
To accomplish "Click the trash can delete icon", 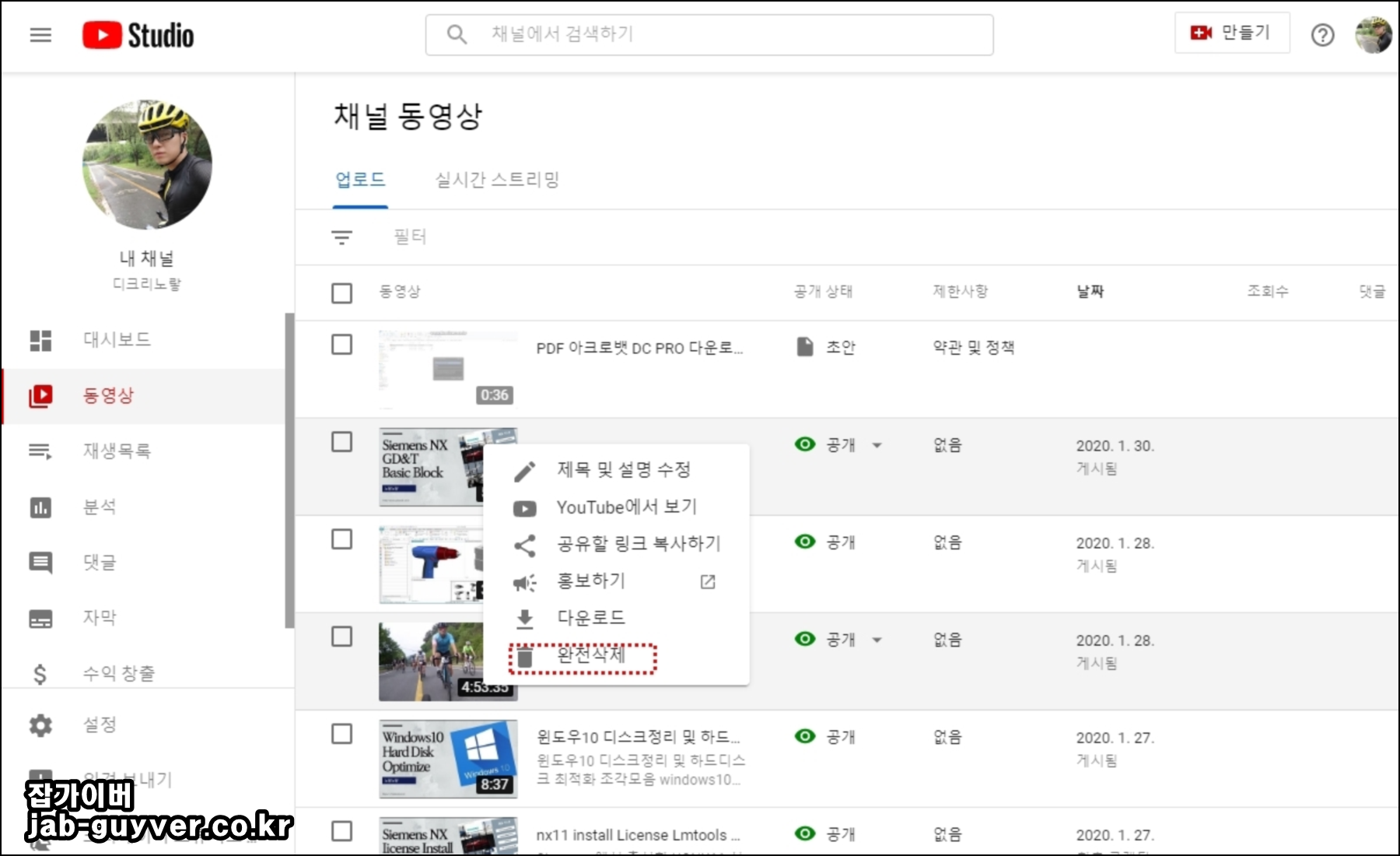I will coord(525,658).
